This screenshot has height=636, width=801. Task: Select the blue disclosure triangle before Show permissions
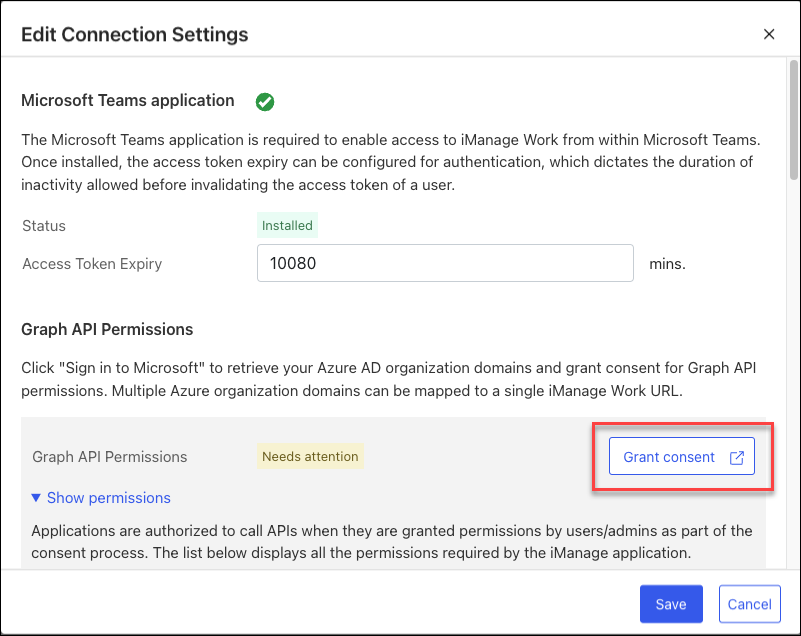pyautogui.click(x=36, y=498)
